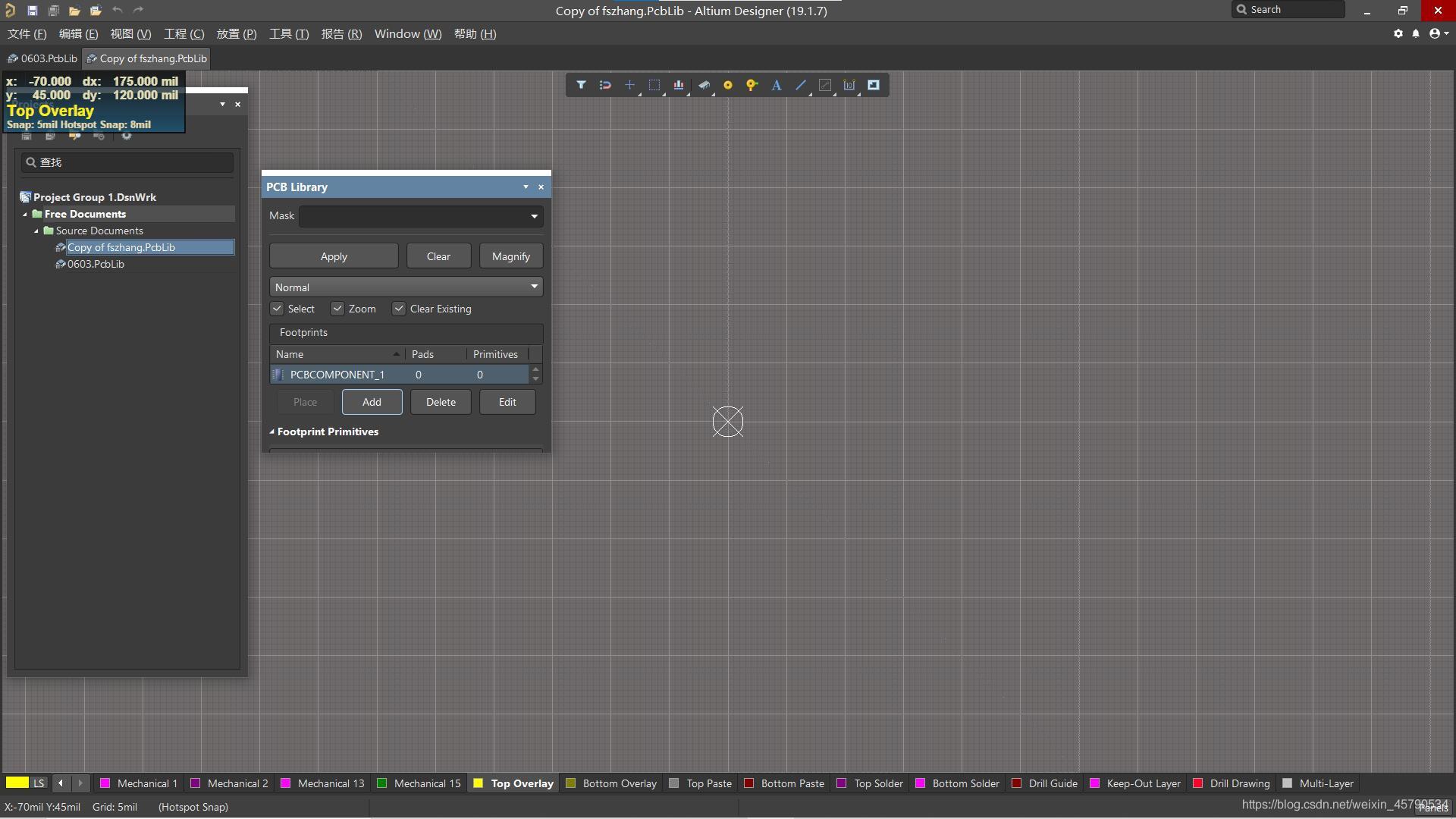Switch to the Bottom Overlay layer tab

(x=612, y=783)
